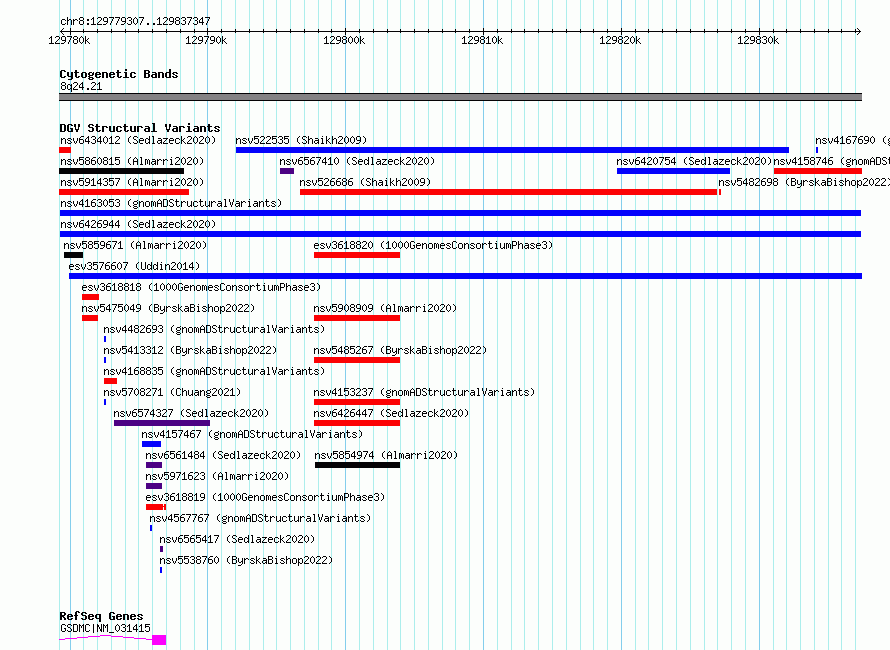Click the purple bar under nsv6574327 (Sedlazeck2020)
Image resolution: width=890 pixels, height=650 pixels.
pos(162,423)
